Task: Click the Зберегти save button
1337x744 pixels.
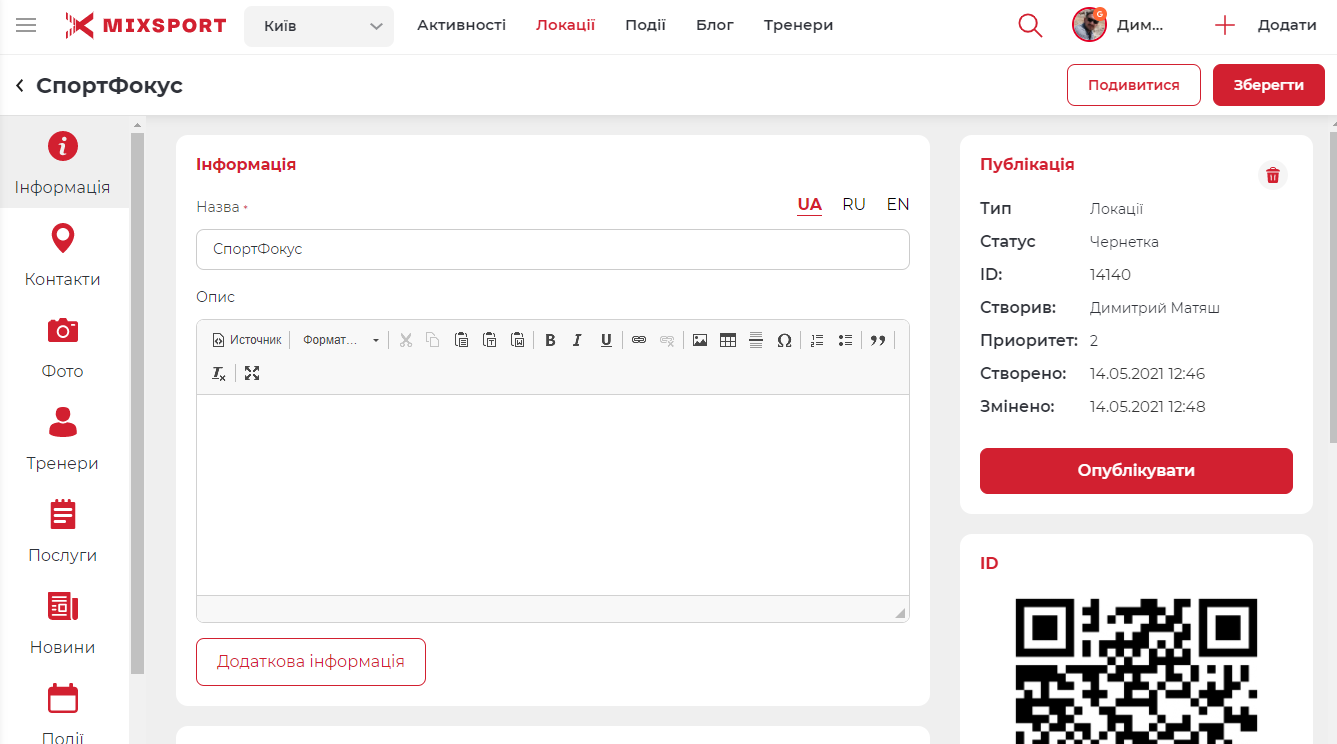Action: [1268, 85]
